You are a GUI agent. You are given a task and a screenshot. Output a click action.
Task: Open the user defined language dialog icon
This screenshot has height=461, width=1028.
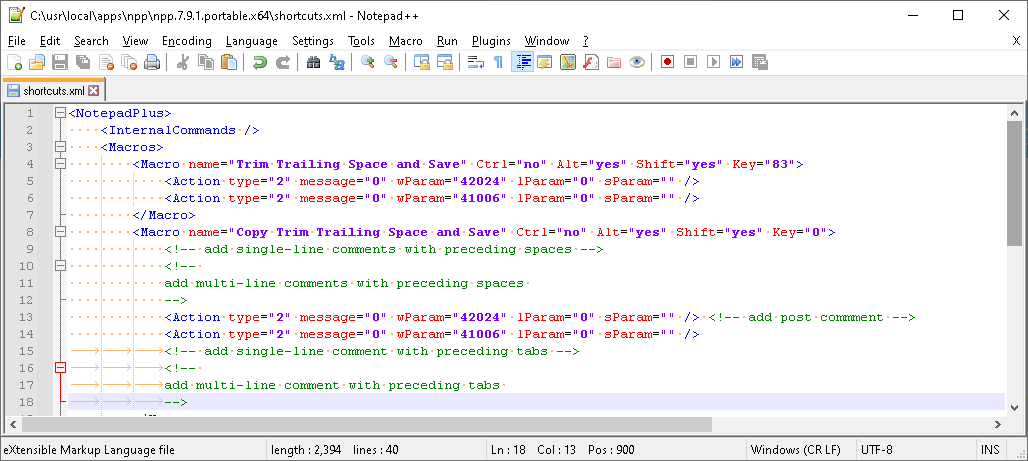545,62
